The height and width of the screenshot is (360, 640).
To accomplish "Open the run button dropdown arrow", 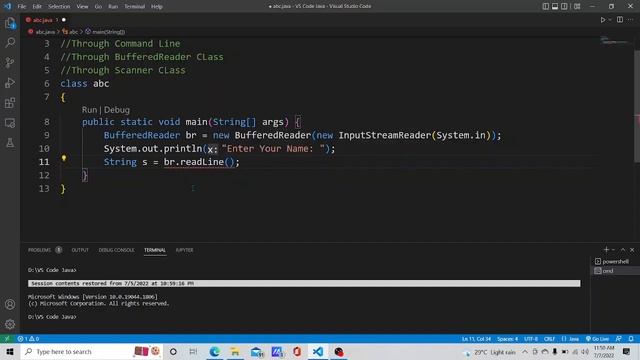I will click(610, 20).
